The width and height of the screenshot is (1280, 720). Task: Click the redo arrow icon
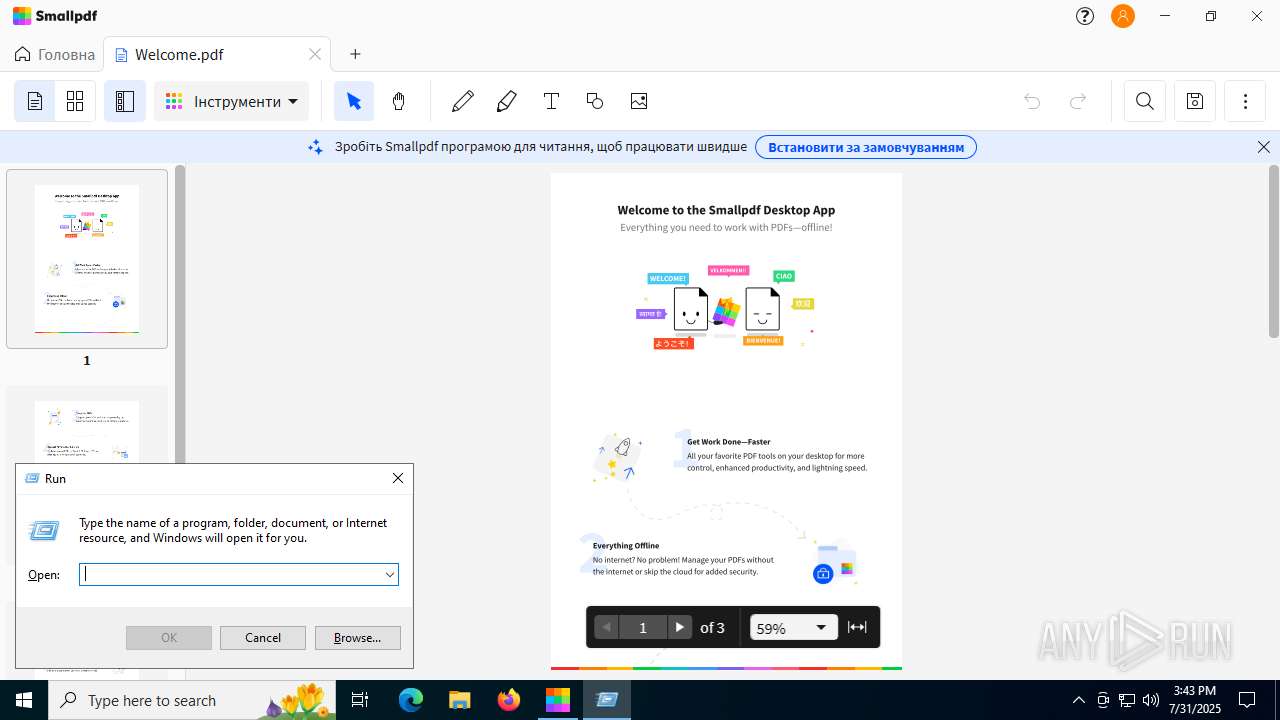1078,101
